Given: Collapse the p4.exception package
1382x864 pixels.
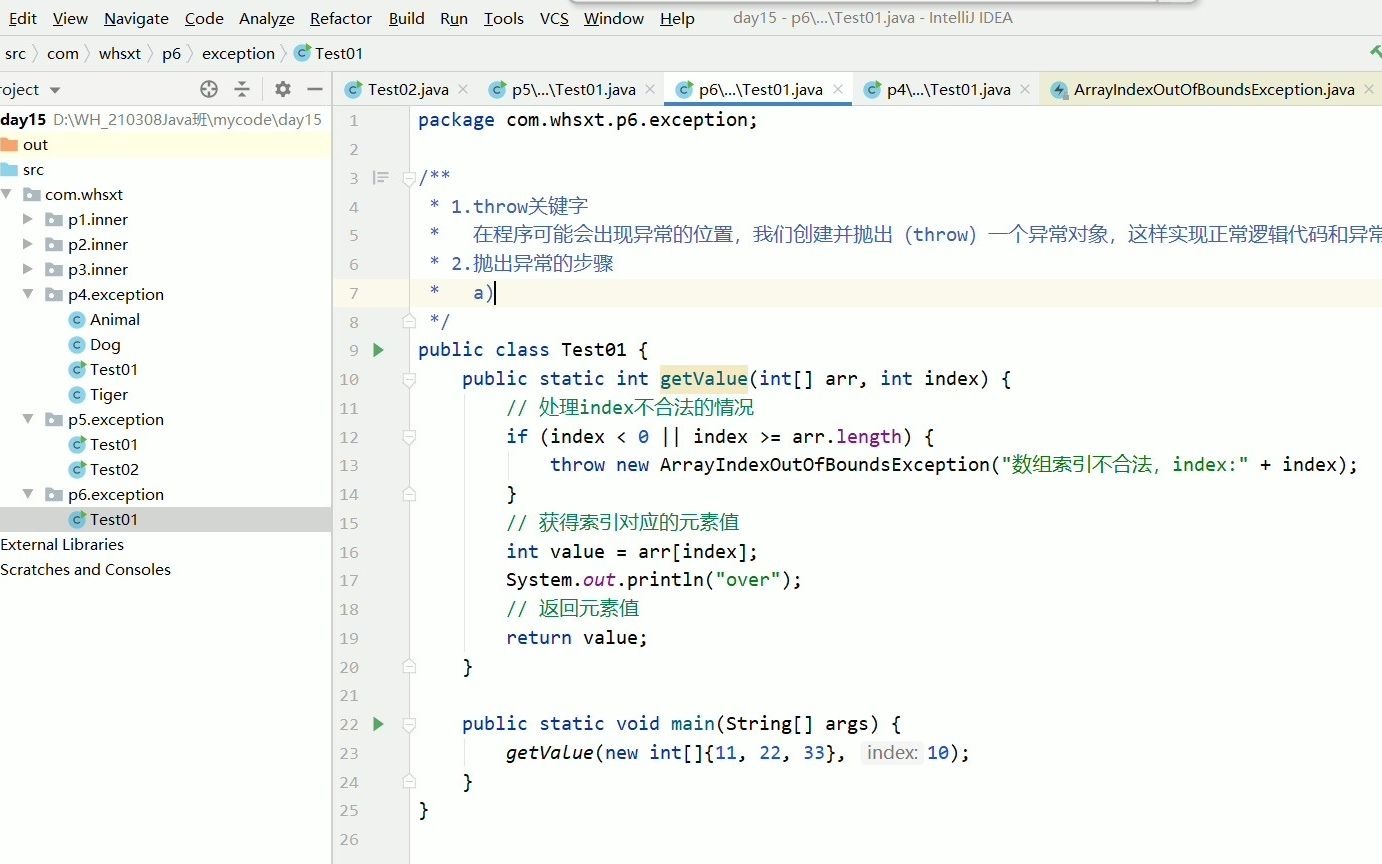Looking at the screenshot, I should (29, 295).
